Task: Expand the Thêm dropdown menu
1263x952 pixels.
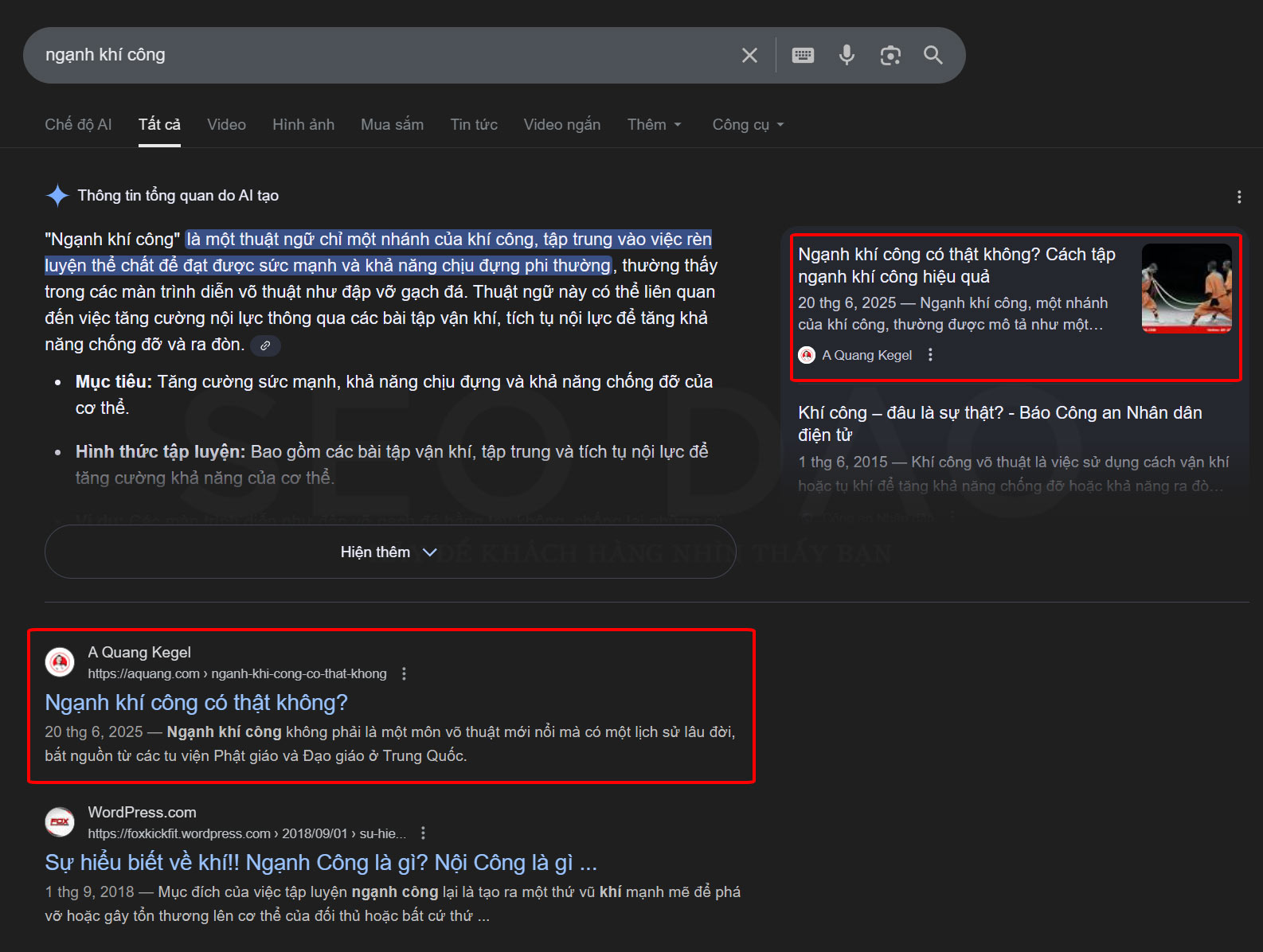Action: pyautogui.click(x=654, y=125)
